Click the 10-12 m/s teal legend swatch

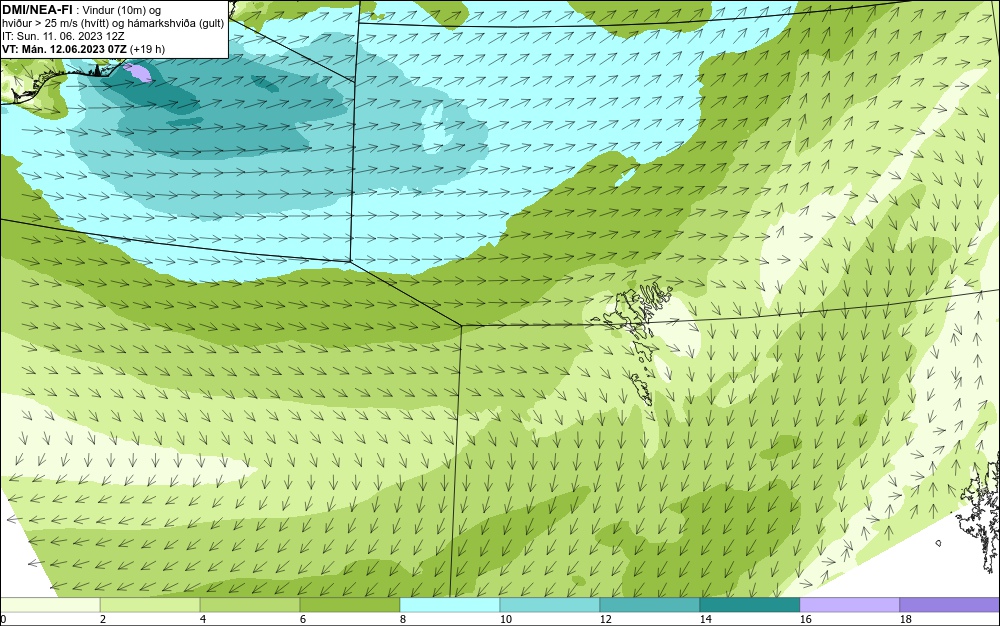point(550,604)
